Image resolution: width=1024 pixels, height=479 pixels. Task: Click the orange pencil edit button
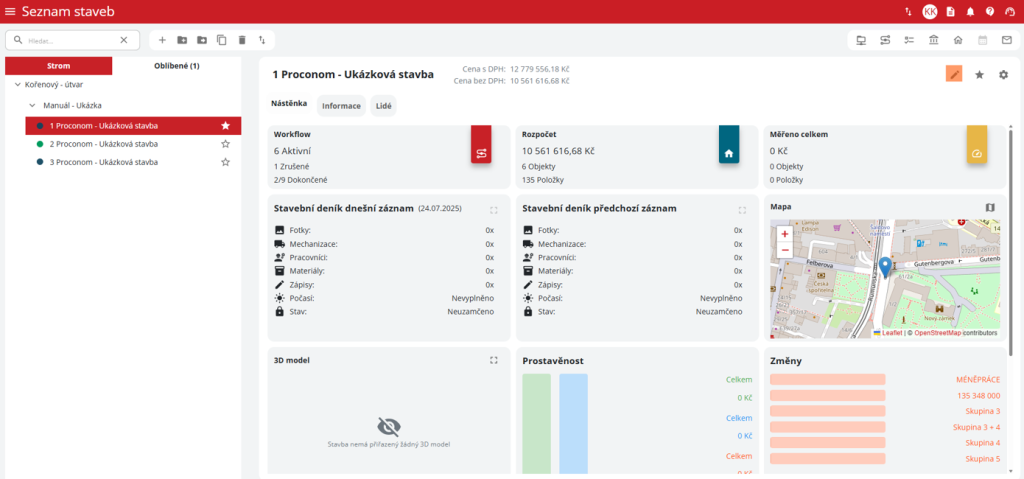point(954,74)
